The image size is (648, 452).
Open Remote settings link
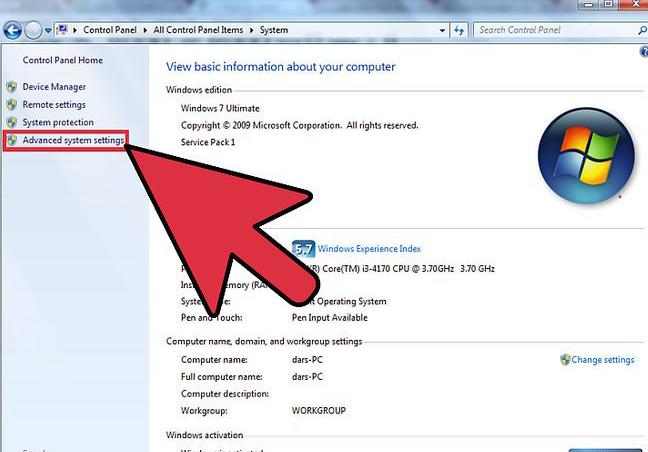[54, 105]
